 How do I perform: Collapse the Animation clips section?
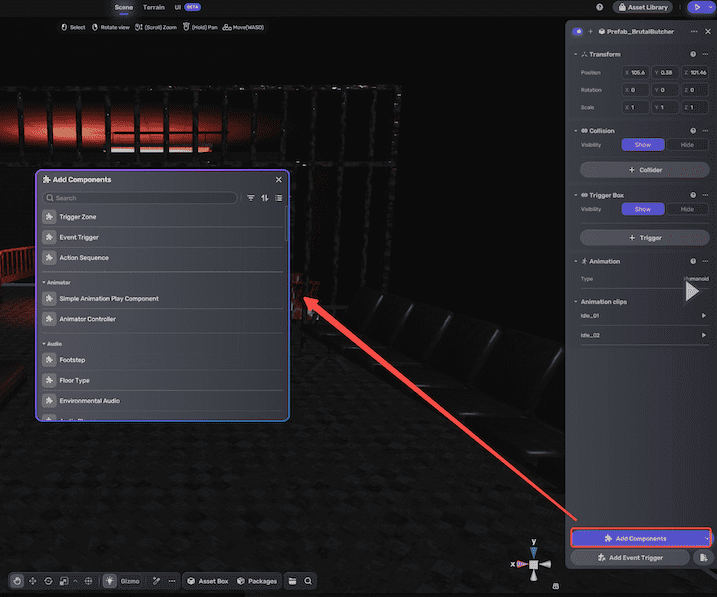[574, 301]
